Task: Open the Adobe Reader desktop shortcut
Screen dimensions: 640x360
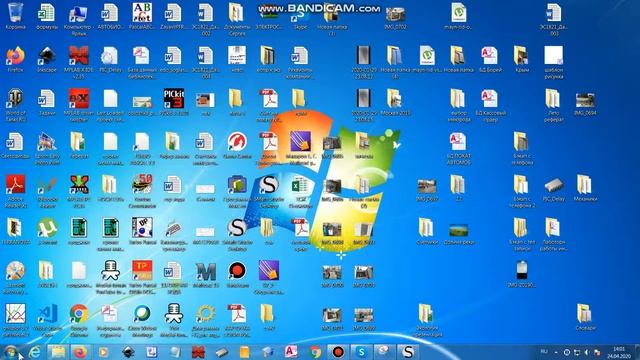Action: pyautogui.click(x=15, y=185)
